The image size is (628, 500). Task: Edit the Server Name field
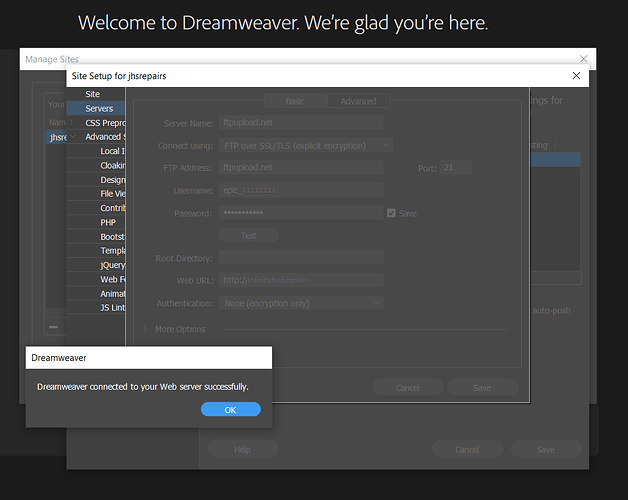click(301, 123)
